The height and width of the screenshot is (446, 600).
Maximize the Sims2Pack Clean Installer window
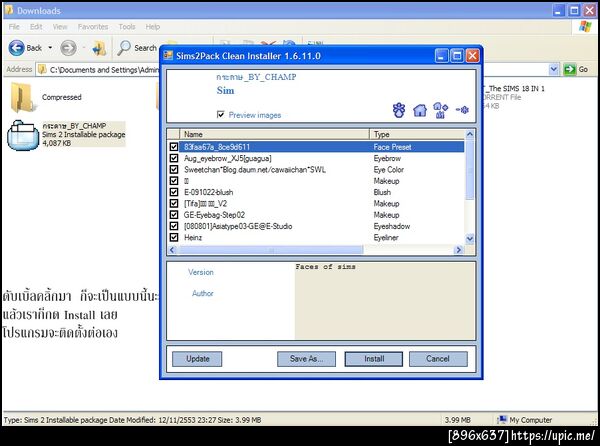click(x=457, y=56)
